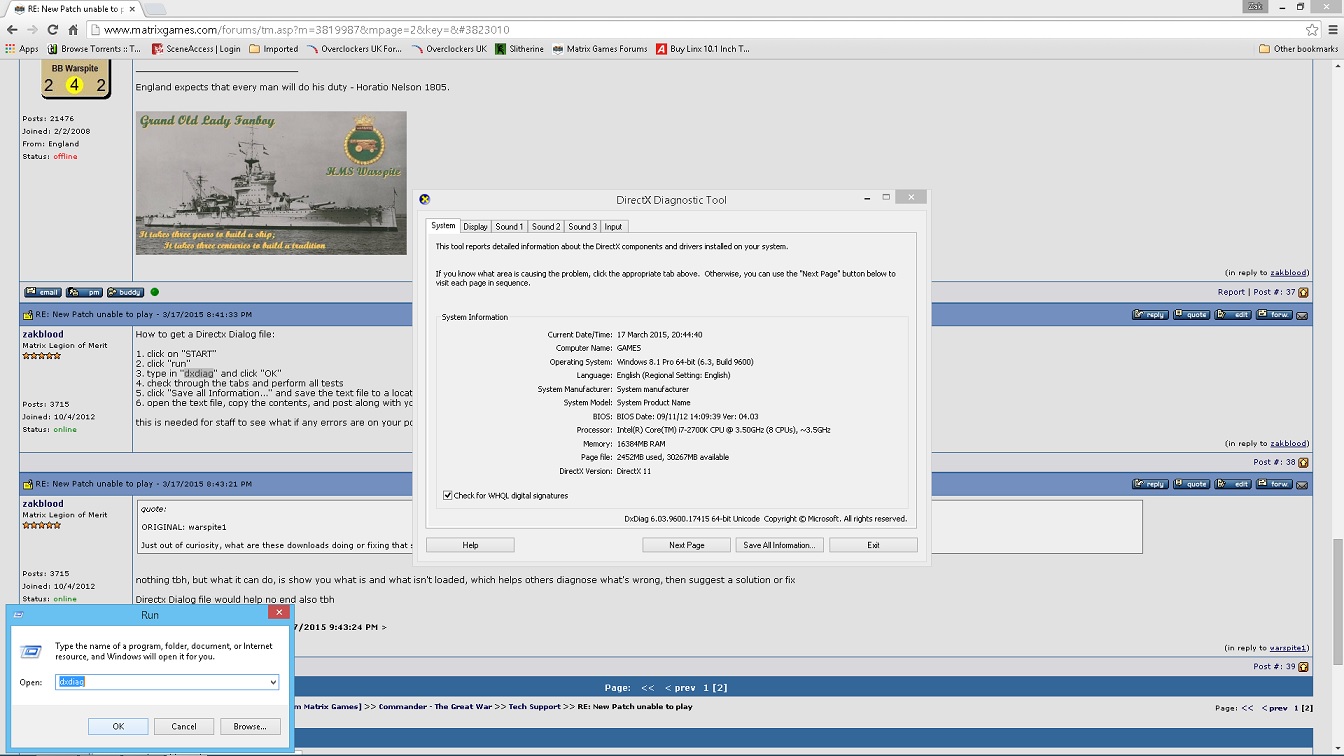Click Save All Information button
Image resolution: width=1344 pixels, height=756 pixels.
pyautogui.click(x=779, y=545)
